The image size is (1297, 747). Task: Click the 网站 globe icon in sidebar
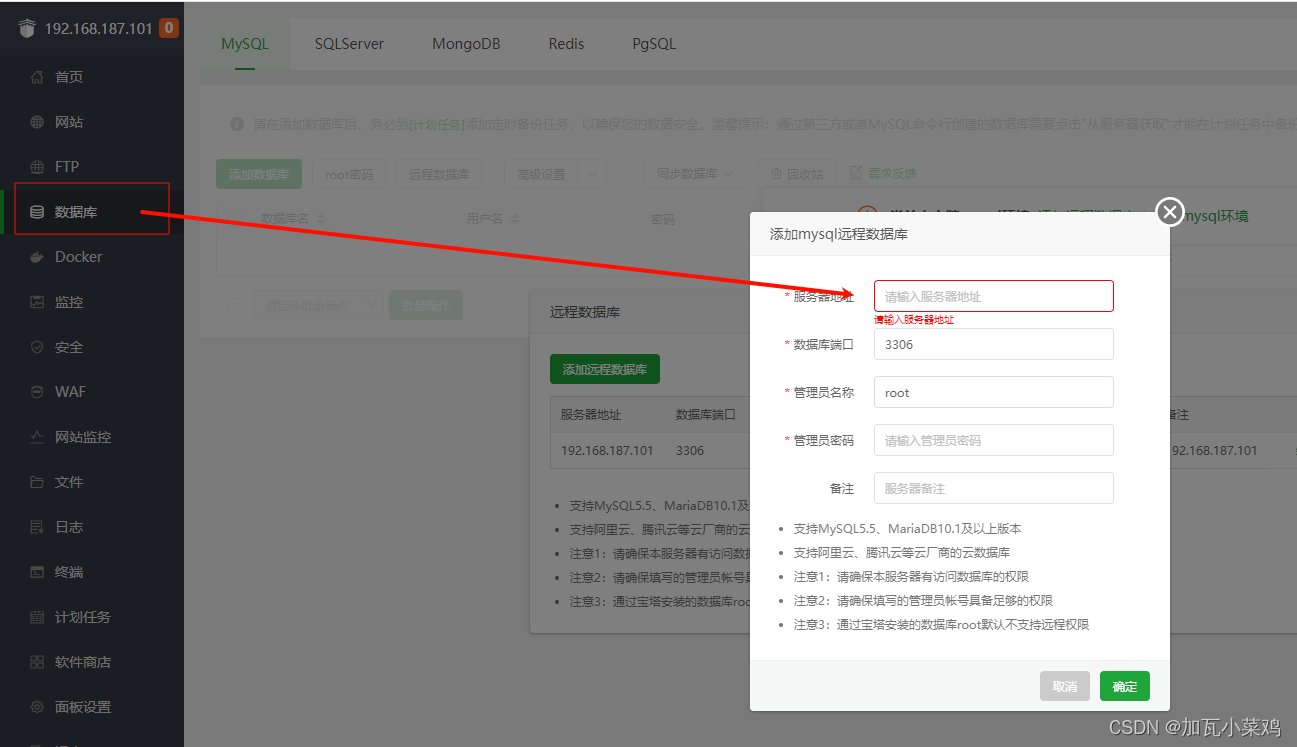pos(37,122)
